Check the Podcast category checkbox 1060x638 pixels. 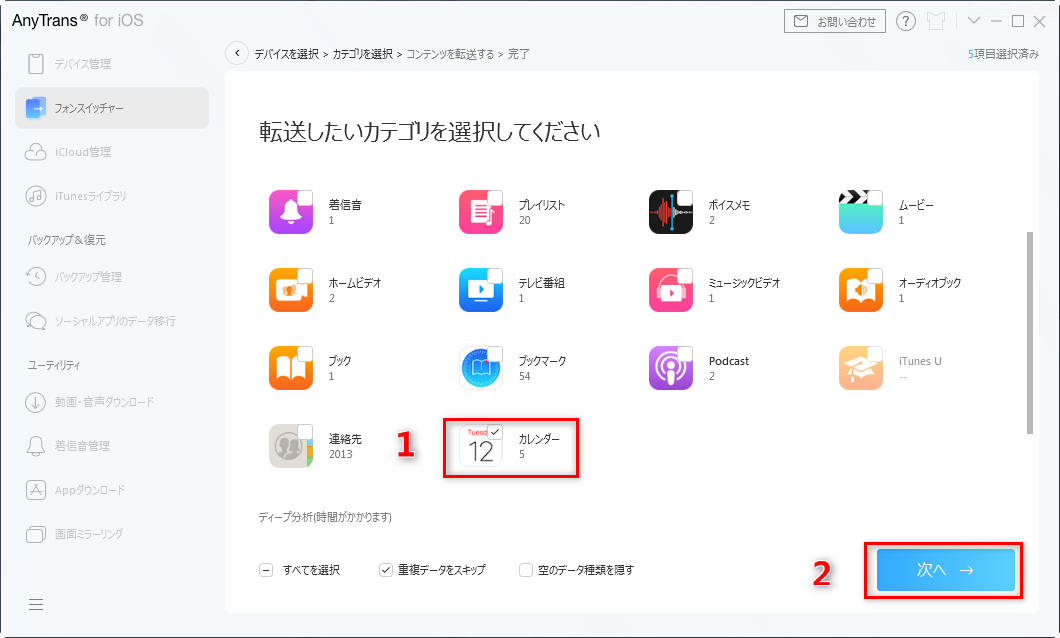point(685,354)
